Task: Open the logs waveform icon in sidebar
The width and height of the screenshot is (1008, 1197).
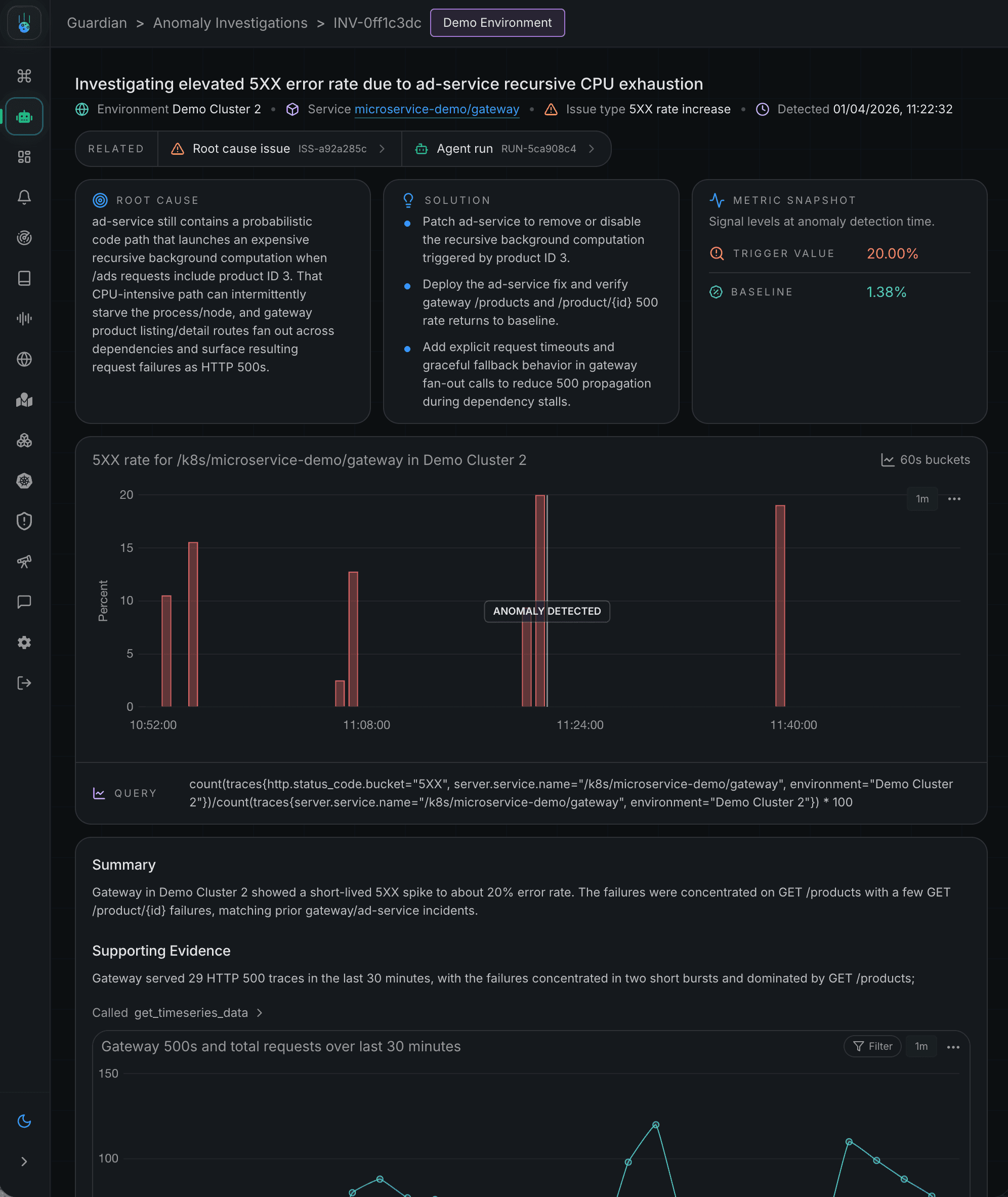Action: (24, 319)
